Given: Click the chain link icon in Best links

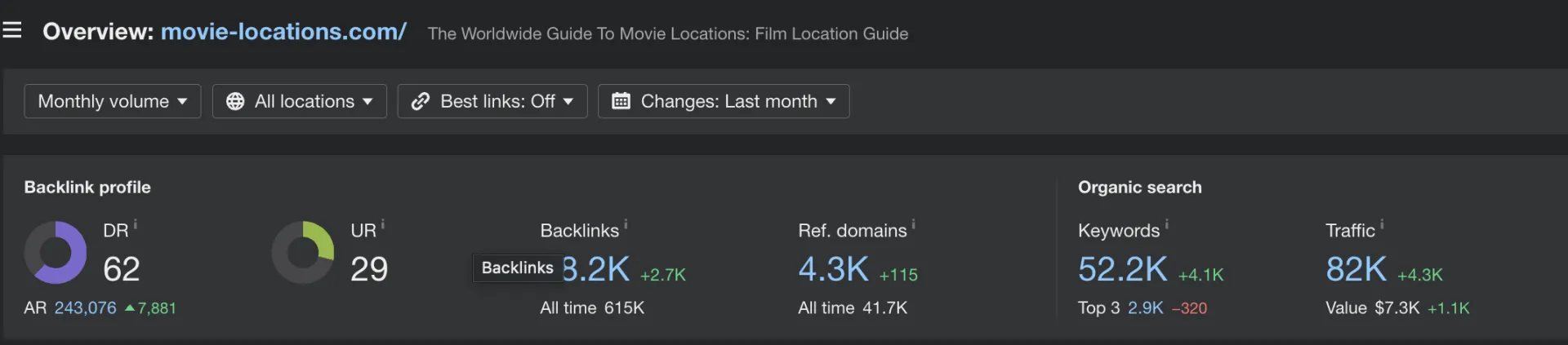Looking at the screenshot, I should (x=421, y=101).
